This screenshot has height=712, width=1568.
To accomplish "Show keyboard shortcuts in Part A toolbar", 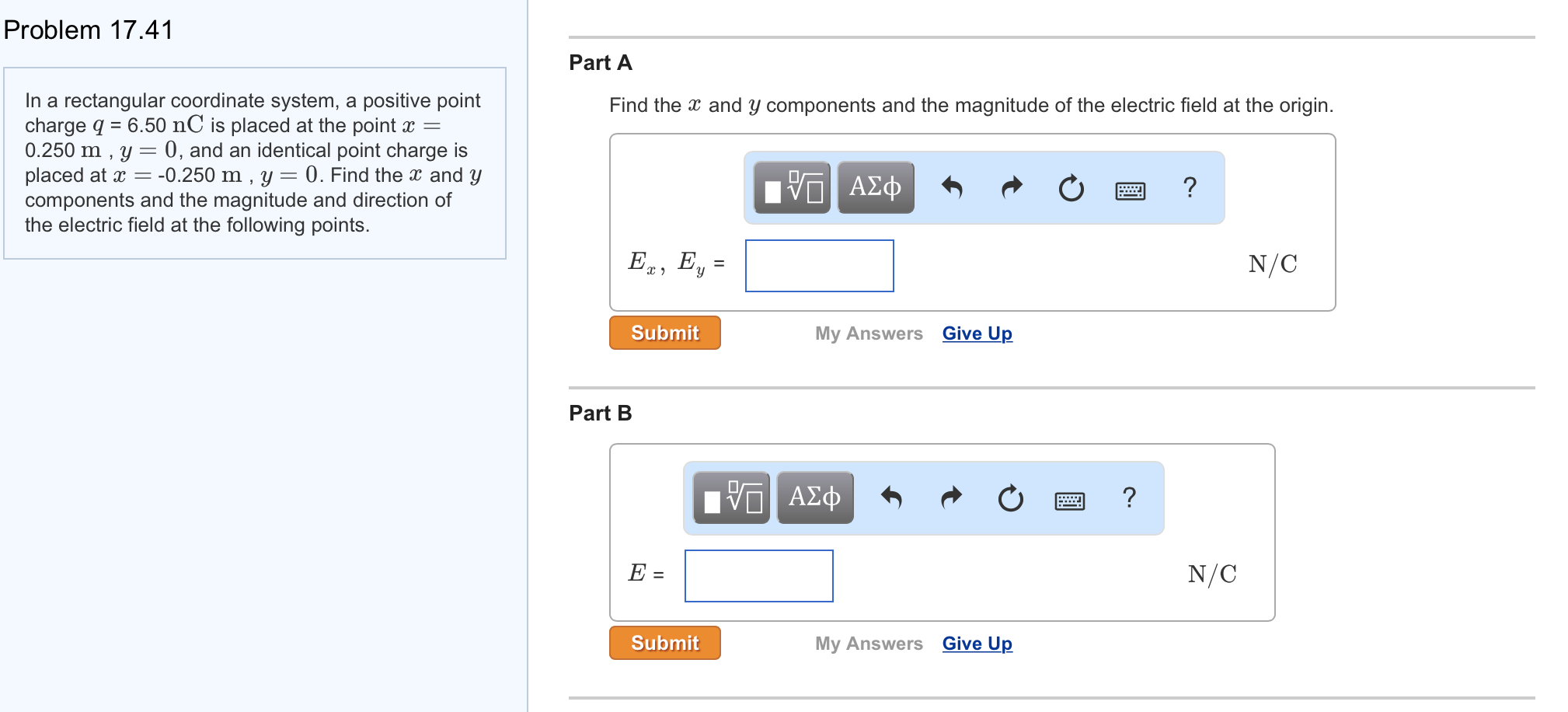I will pos(1130,190).
